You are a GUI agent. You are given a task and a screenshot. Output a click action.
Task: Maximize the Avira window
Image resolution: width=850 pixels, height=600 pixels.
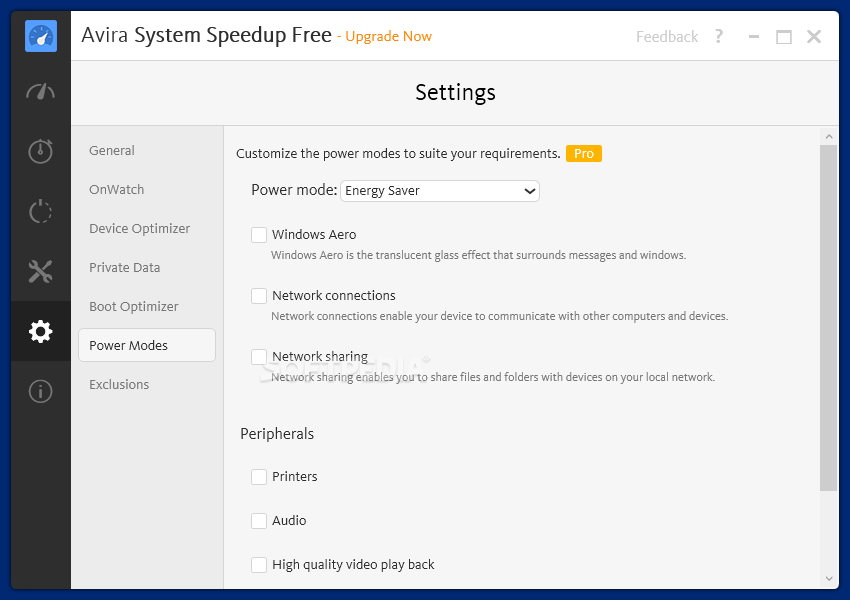784,37
